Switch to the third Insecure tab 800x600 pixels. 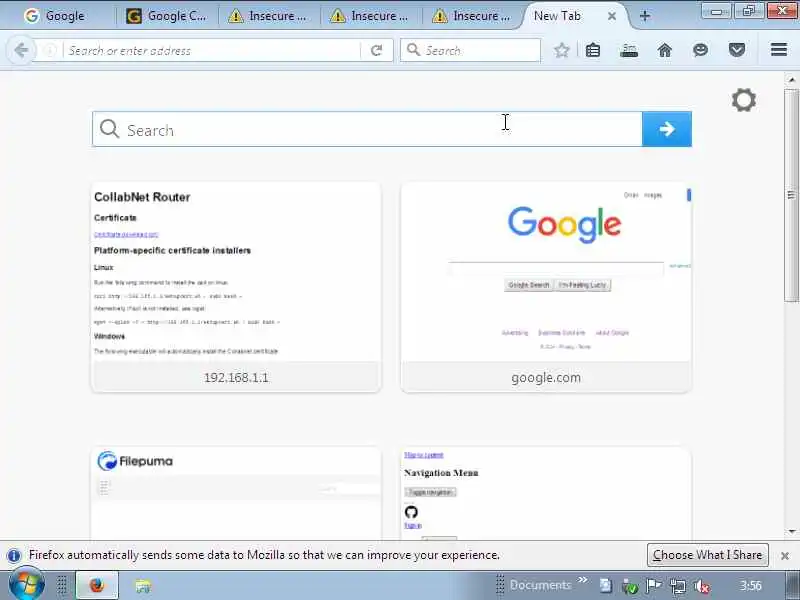coord(473,16)
